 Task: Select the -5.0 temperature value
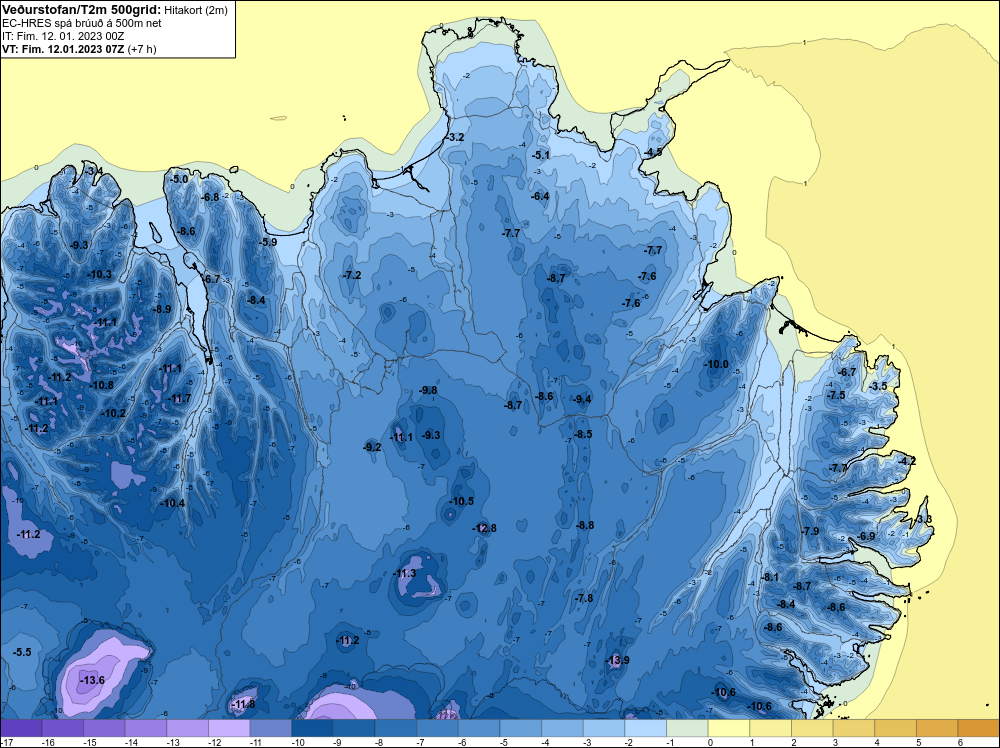point(179,179)
